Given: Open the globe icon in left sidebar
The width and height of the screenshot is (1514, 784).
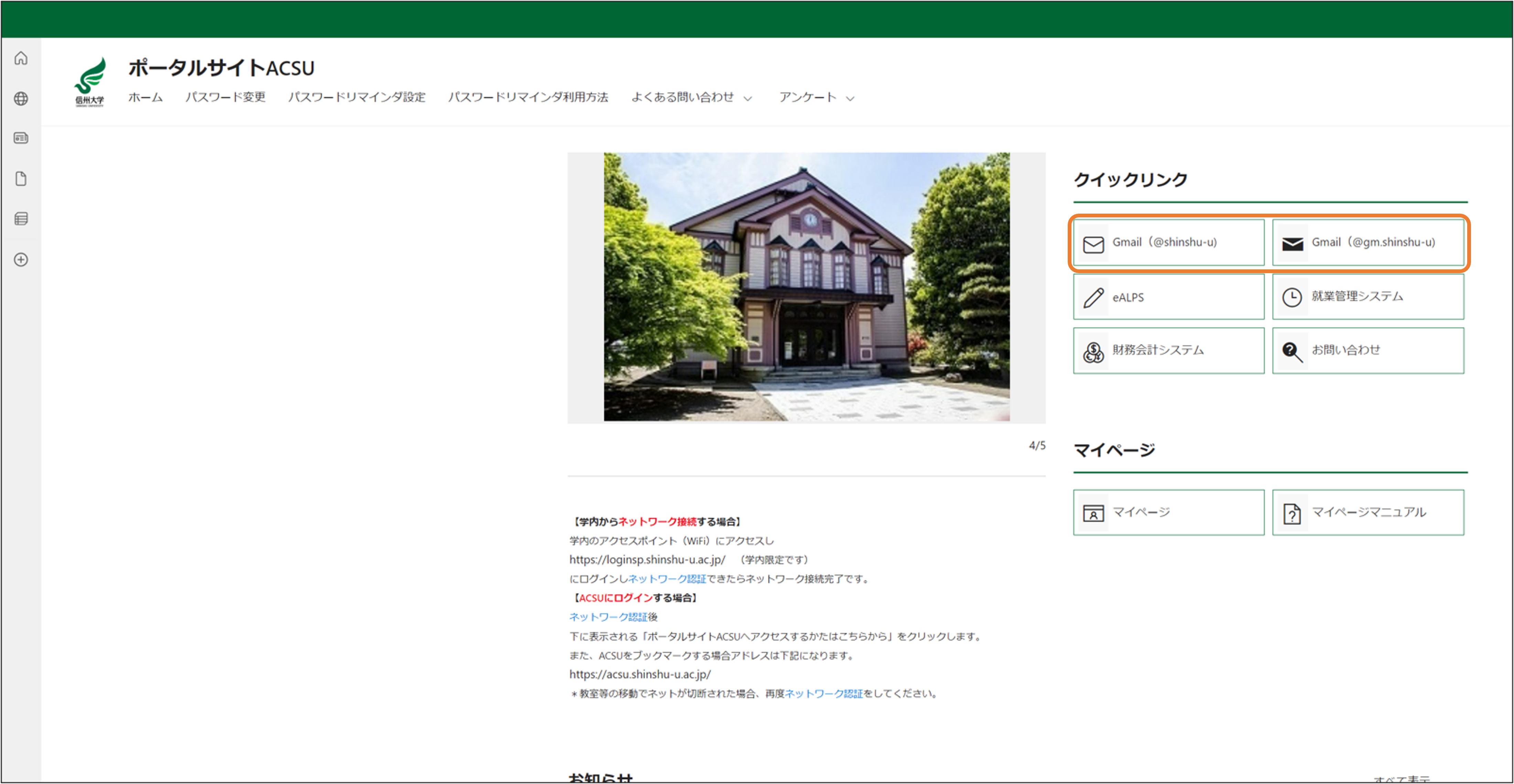Looking at the screenshot, I should (x=21, y=98).
